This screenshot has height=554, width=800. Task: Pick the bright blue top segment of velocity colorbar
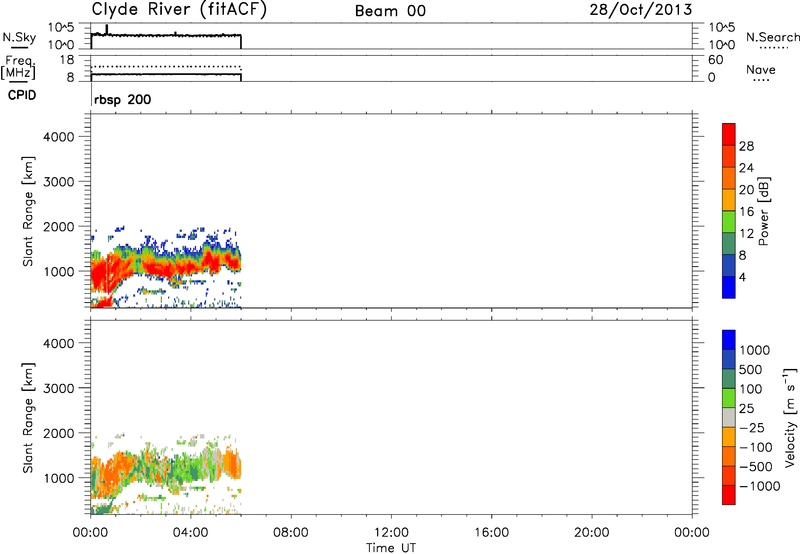pyautogui.click(x=729, y=340)
